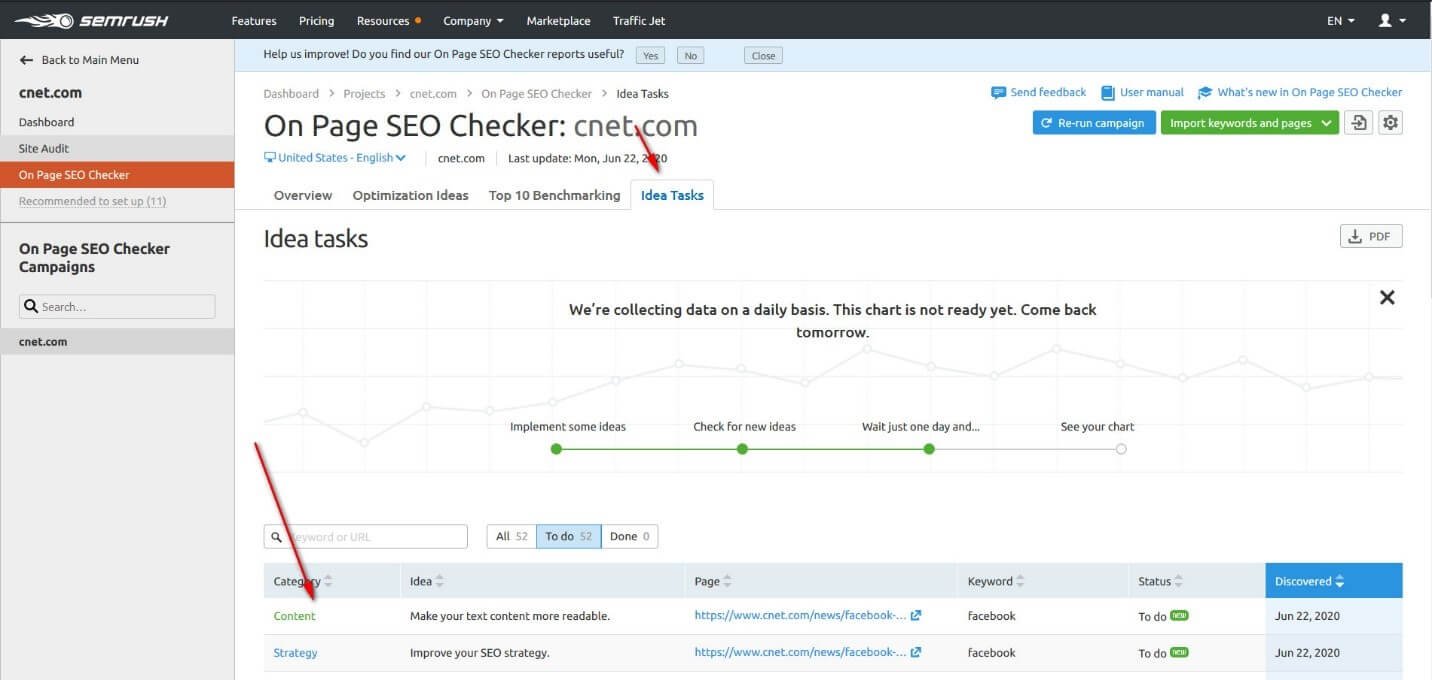
Task: Sort table by Discovered column arrows
Action: tap(1340, 581)
